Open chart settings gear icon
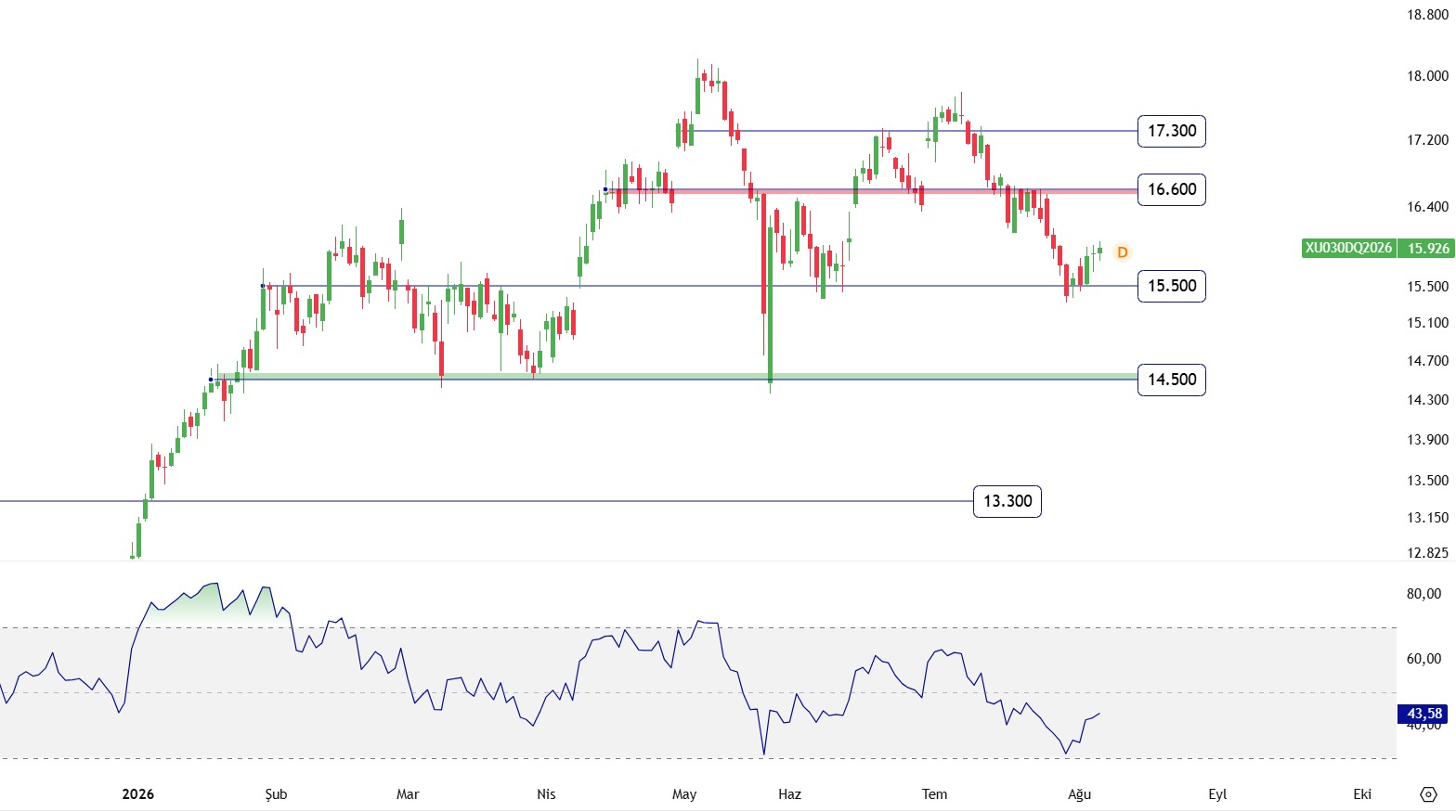Screen dimensions: 1456x812 (1428, 794)
